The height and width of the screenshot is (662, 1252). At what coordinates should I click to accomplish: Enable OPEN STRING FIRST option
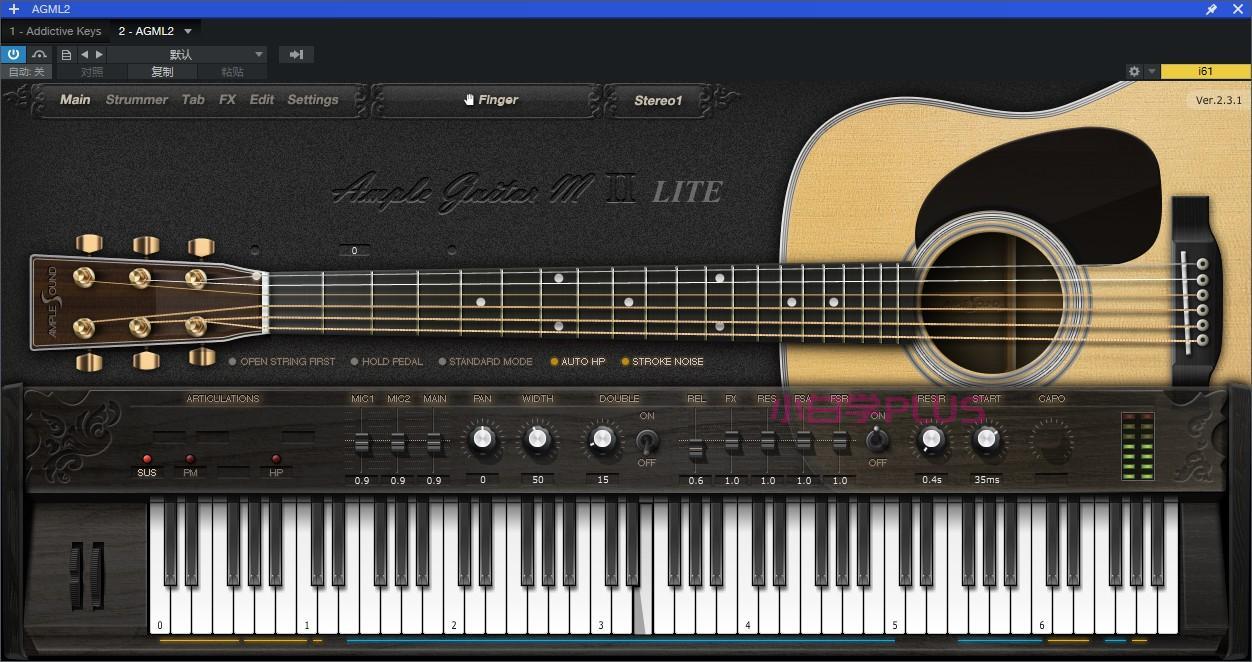282,362
